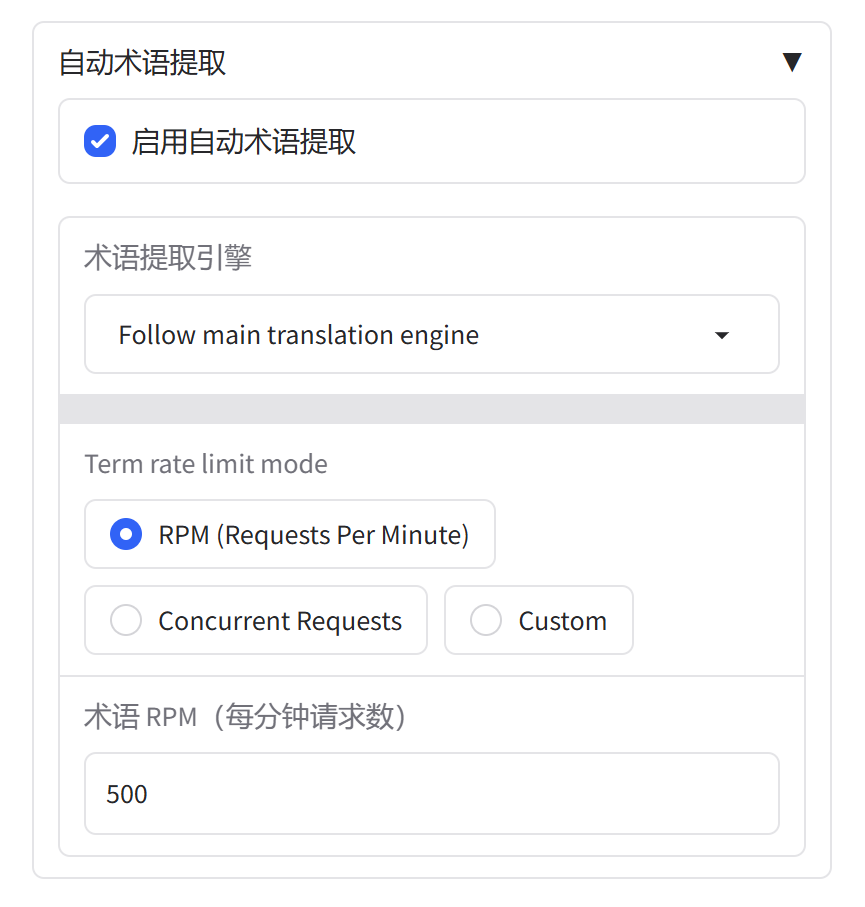The width and height of the screenshot is (865, 907).
Task: Click the dropdown arrow on the engine selector
Action: point(721,336)
